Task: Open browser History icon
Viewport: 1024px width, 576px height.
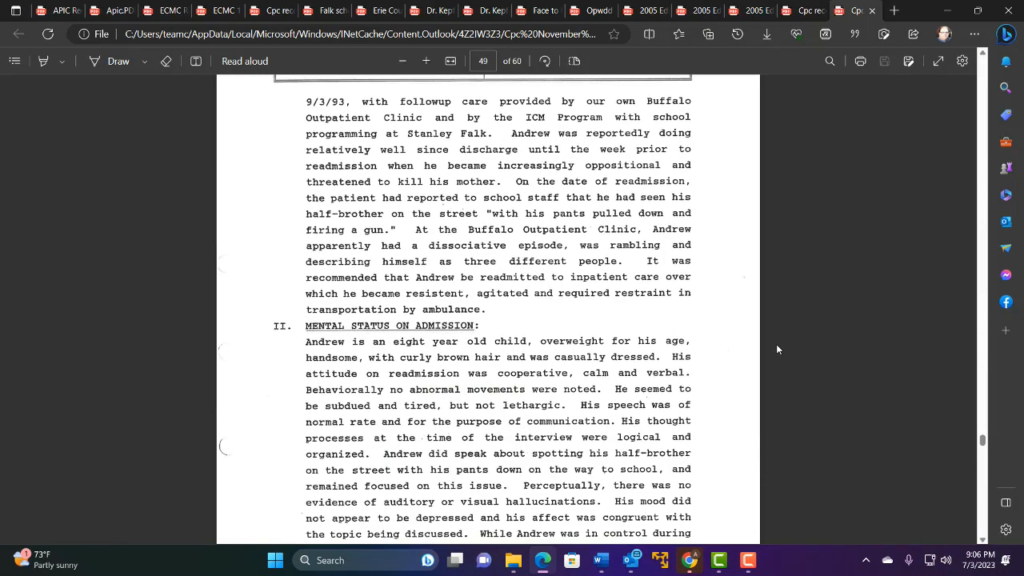Action: pos(737,34)
